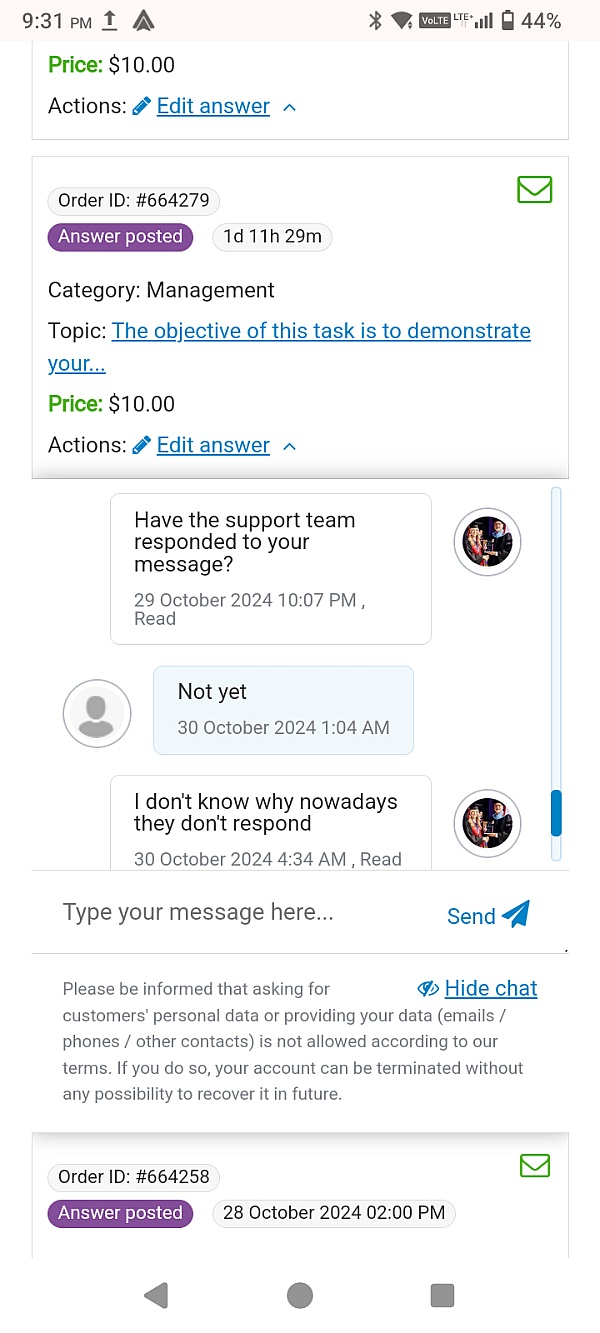Viewport: 600px width, 1333px height.
Task: Open envelope icon for order #664279
Action: [x=534, y=189]
